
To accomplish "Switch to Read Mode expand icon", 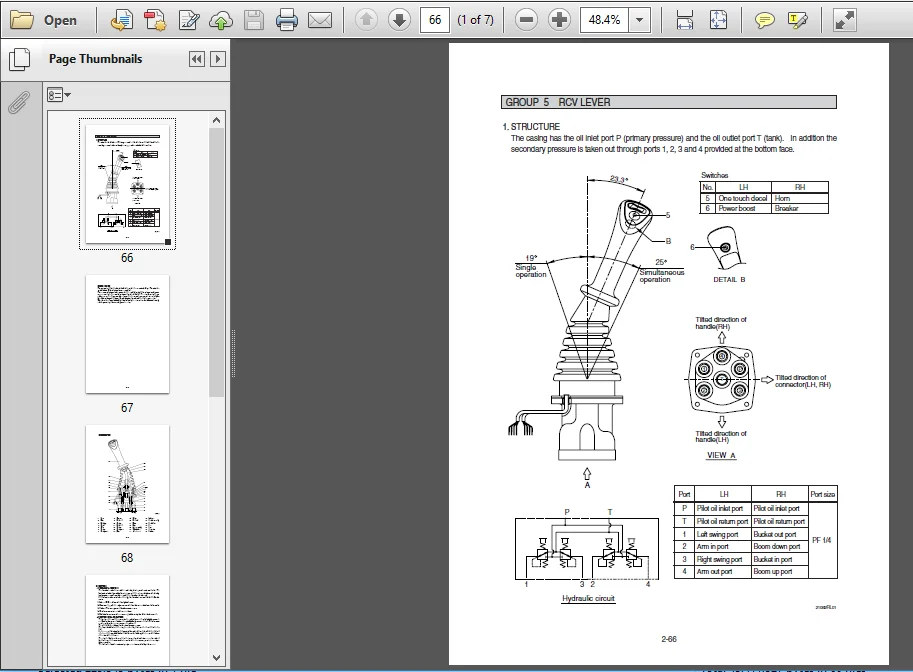I will tap(844, 20).
